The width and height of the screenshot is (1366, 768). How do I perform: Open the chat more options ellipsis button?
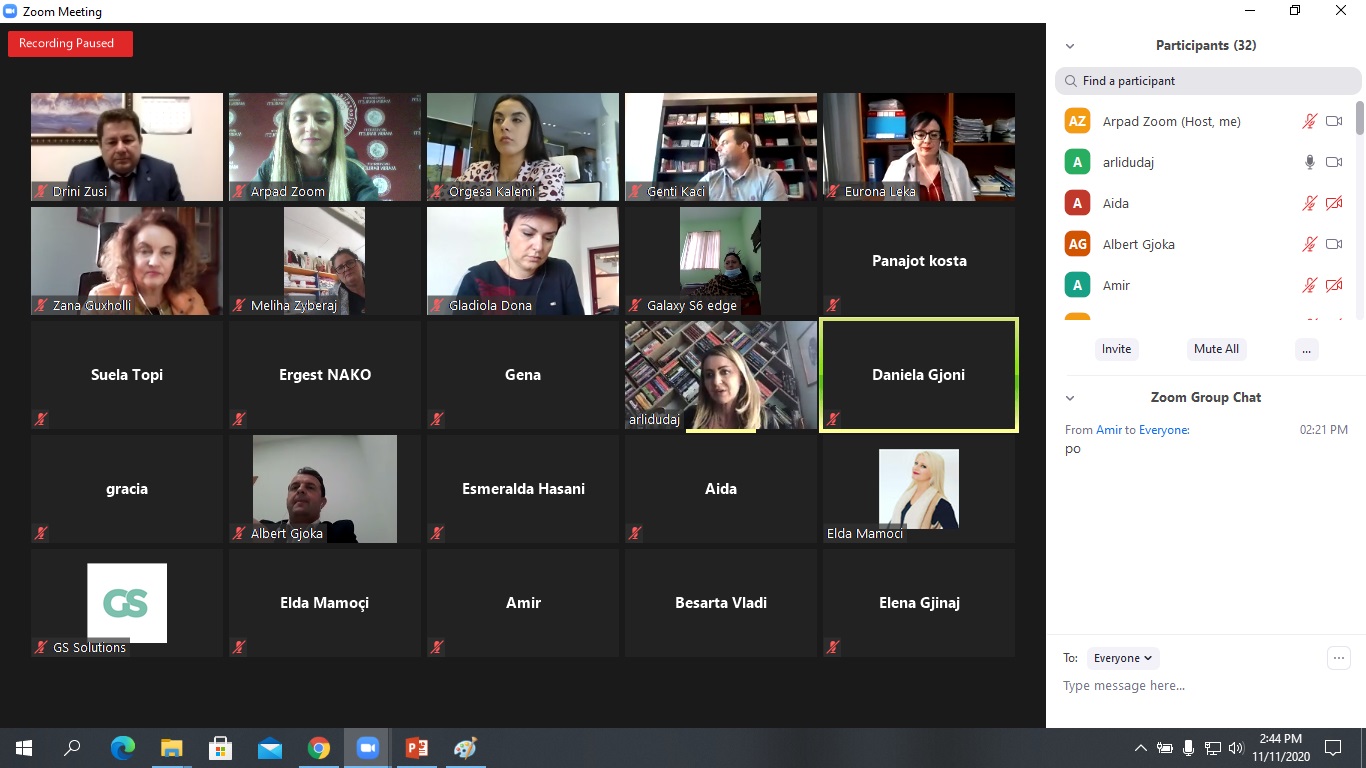[1338, 657]
